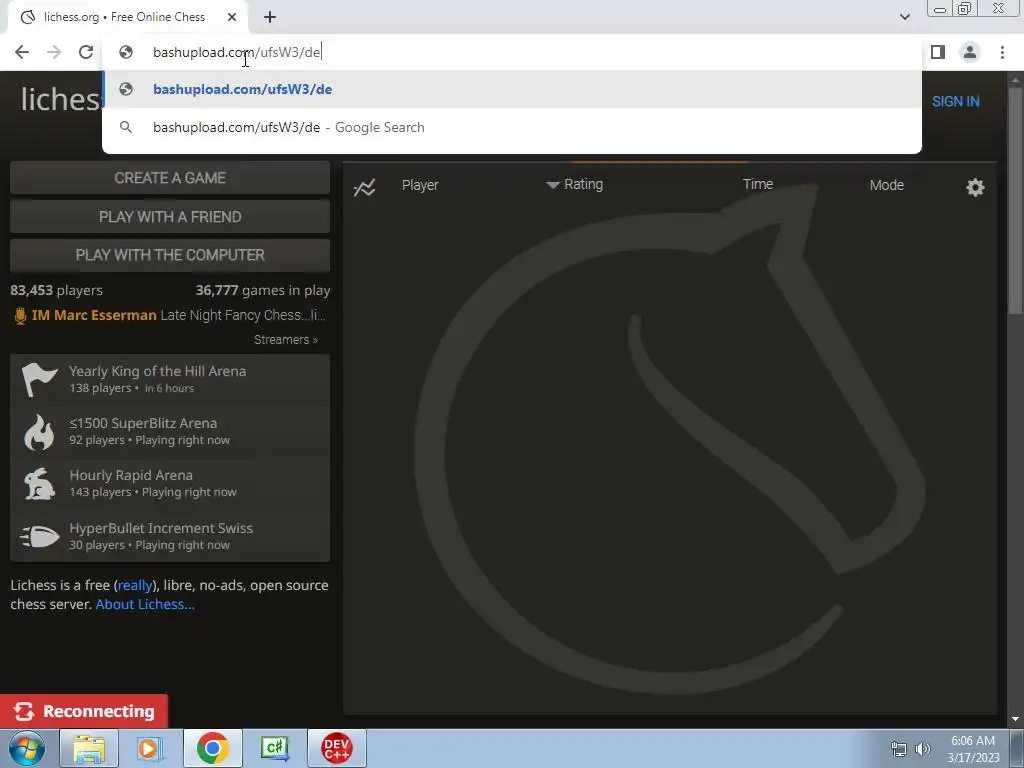Viewport: 1024px width, 768px height.
Task: Open the Chrome three-dot menu
Action: click(x=1002, y=52)
